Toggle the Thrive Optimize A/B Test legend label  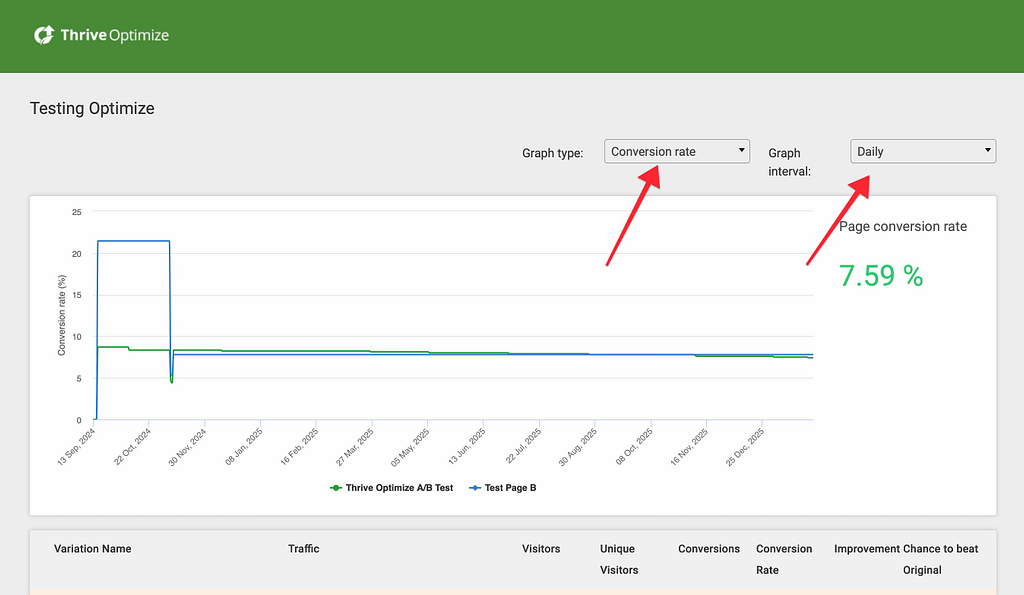coord(399,488)
